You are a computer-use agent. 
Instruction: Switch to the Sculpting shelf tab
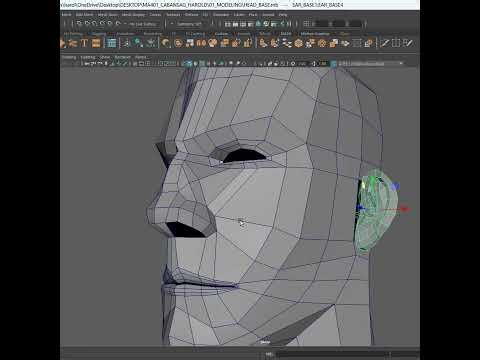99,34
